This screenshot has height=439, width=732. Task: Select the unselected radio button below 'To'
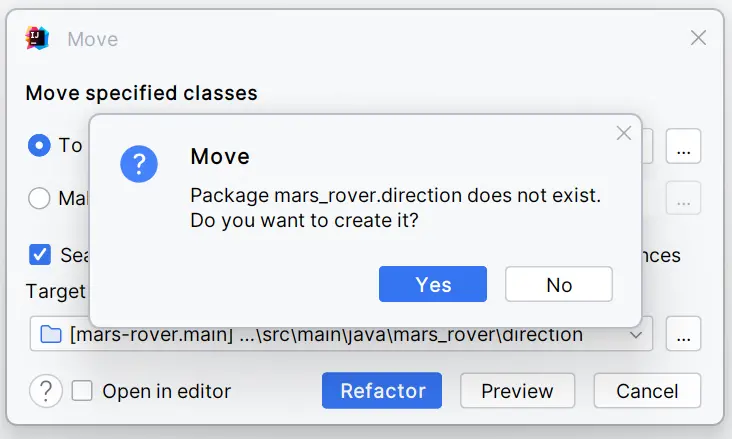point(40,198)
